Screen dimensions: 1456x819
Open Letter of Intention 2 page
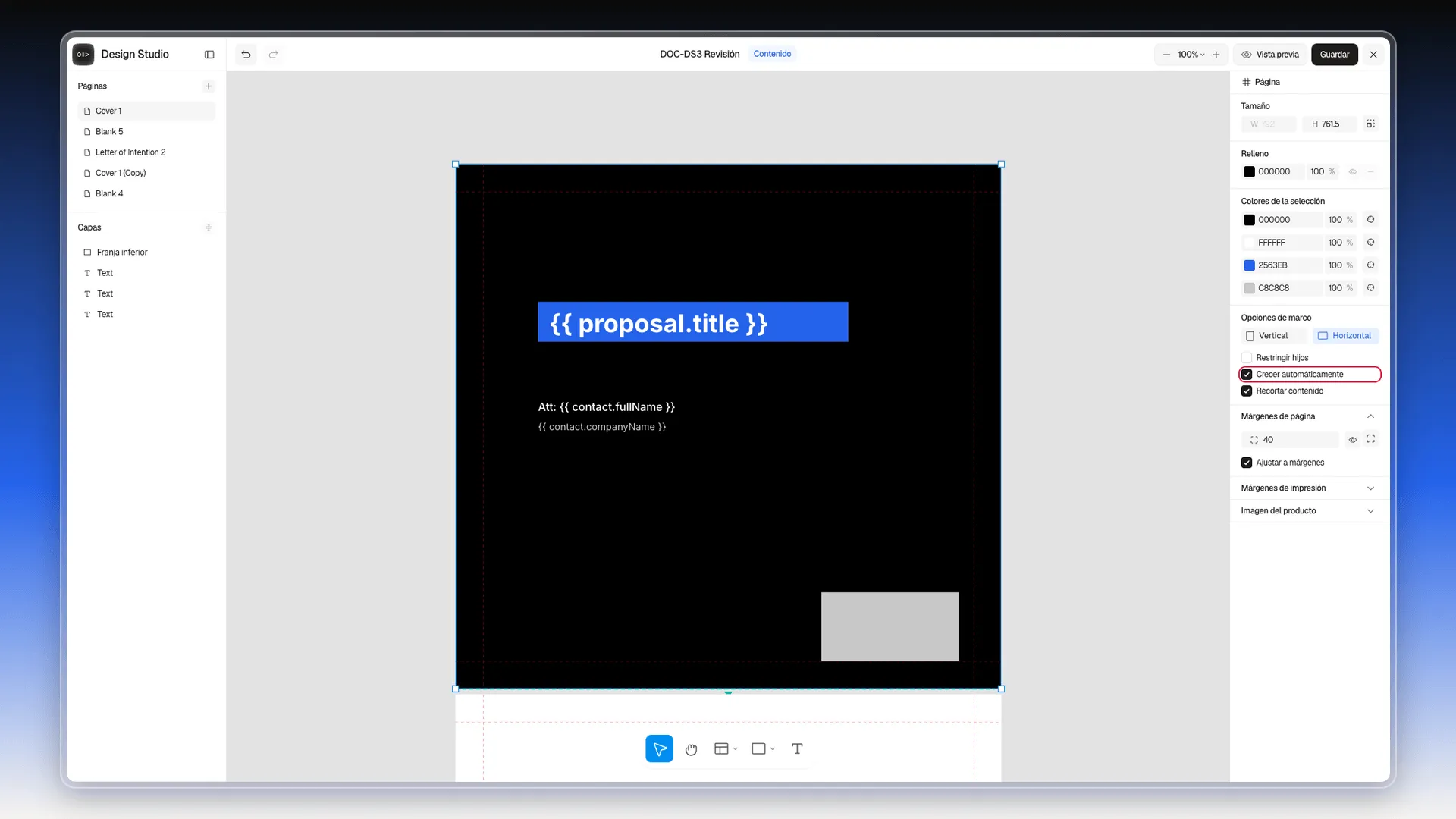(x=146, y=152)
